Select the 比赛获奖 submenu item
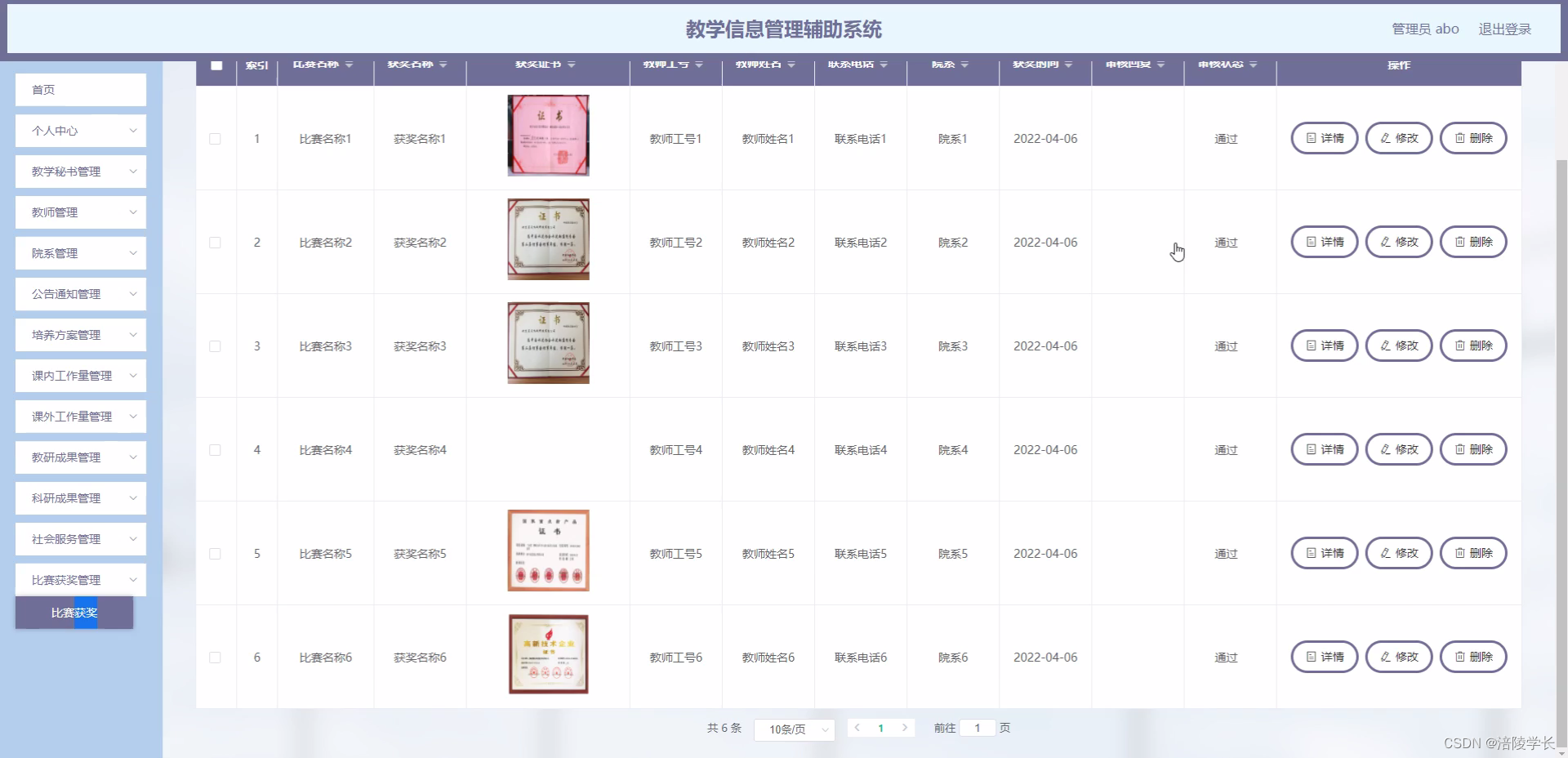Screen dimensions: 1568x758 tap(74, 613)
